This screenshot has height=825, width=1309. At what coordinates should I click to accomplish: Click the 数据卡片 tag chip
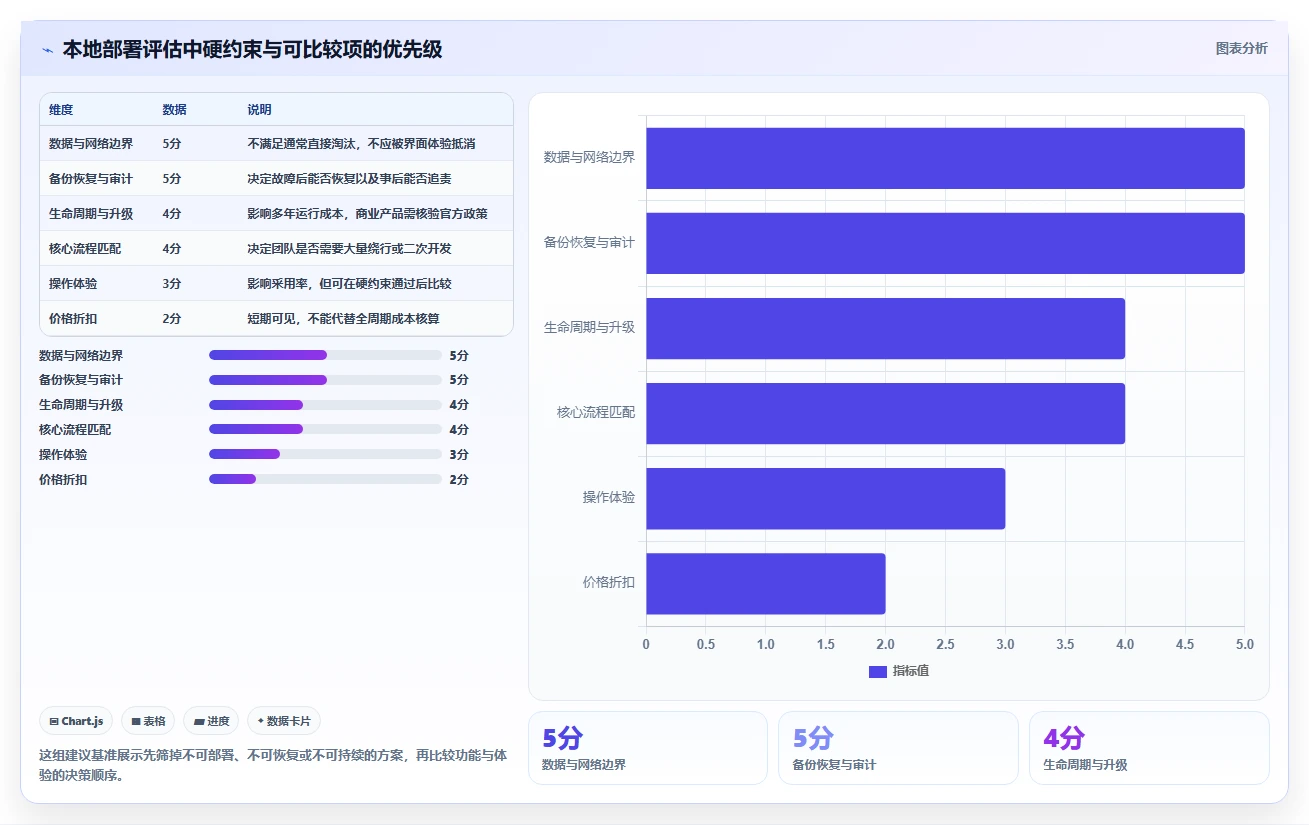coord(284,721)
